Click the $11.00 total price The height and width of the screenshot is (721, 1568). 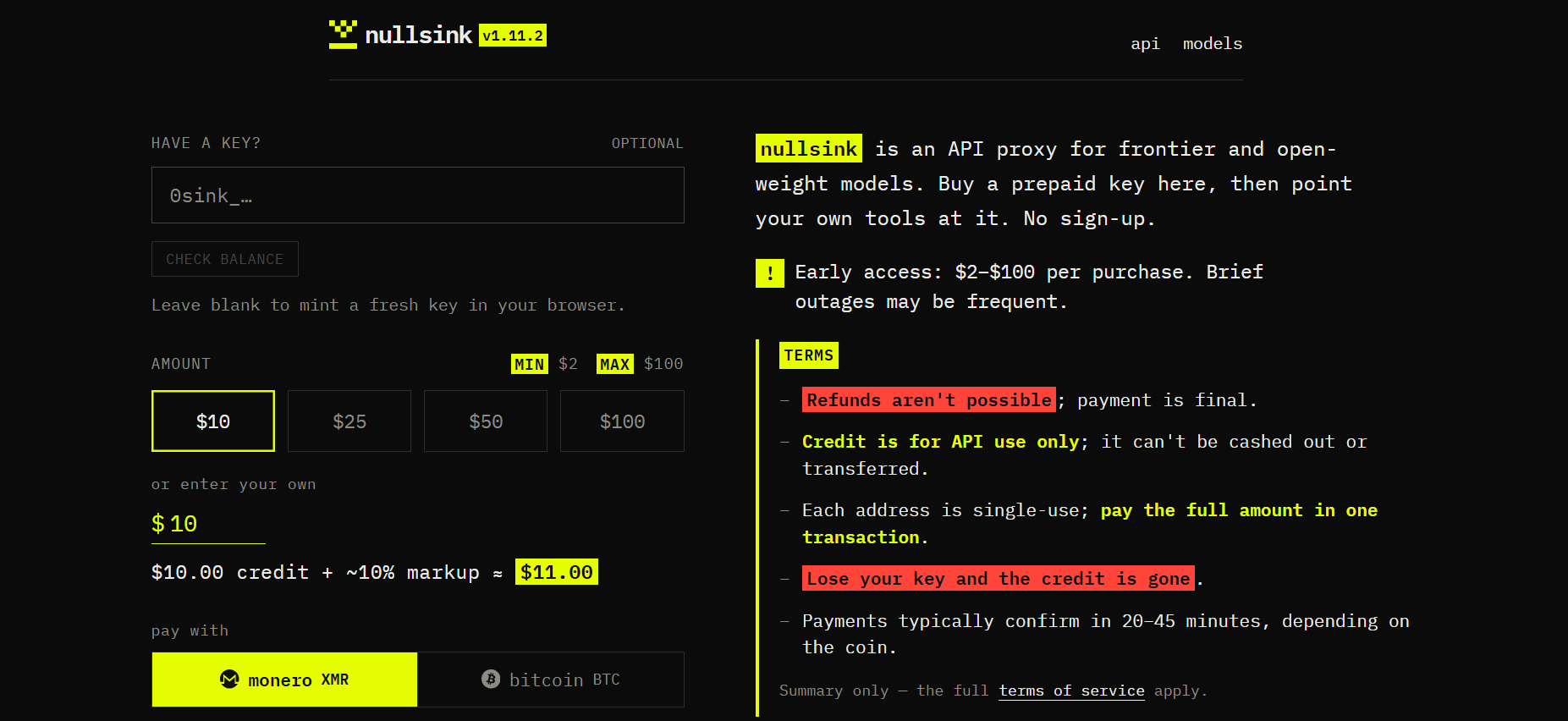pos(557,572)
